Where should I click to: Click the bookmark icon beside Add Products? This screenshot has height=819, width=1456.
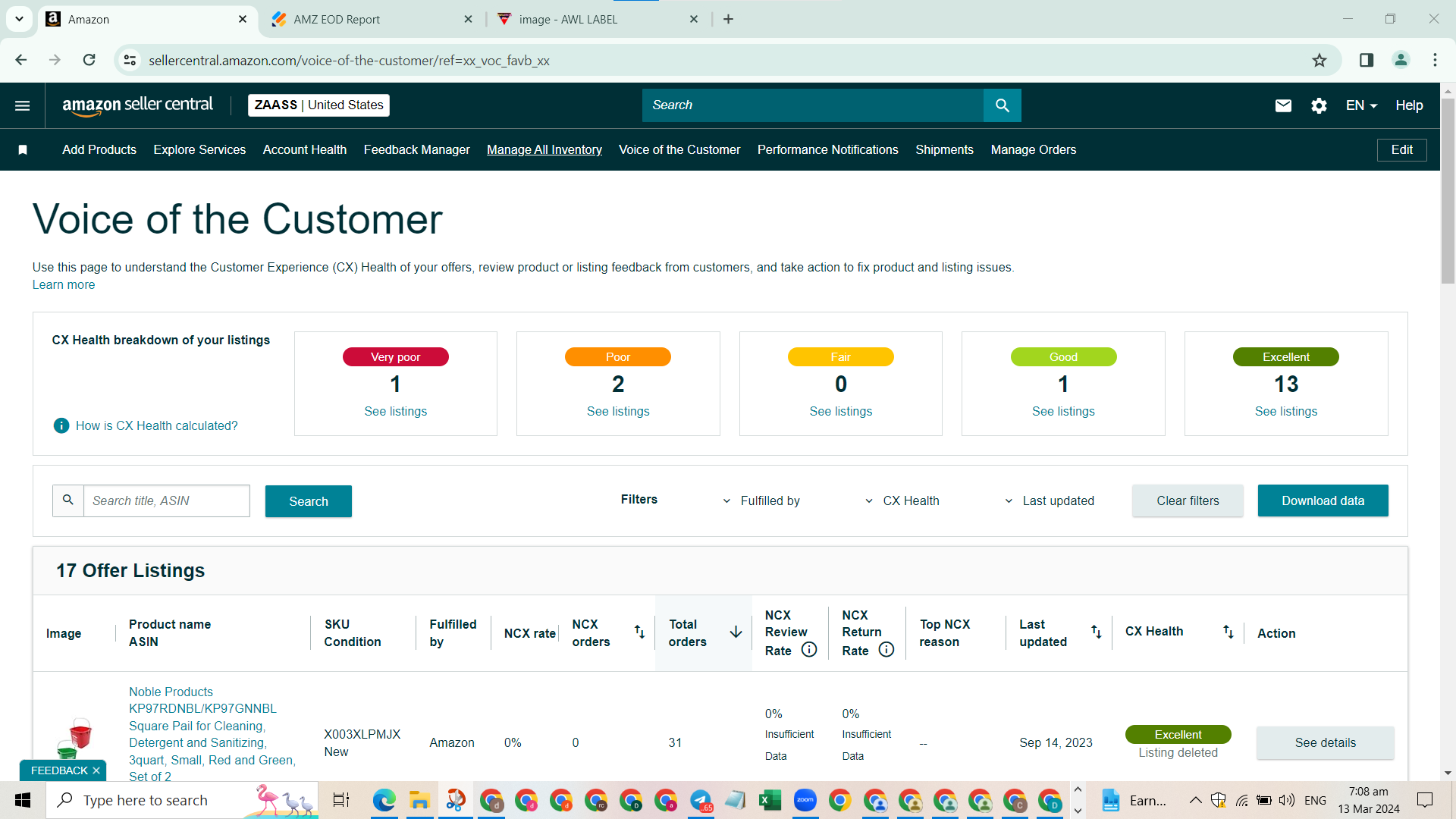[x=23, y=150]
